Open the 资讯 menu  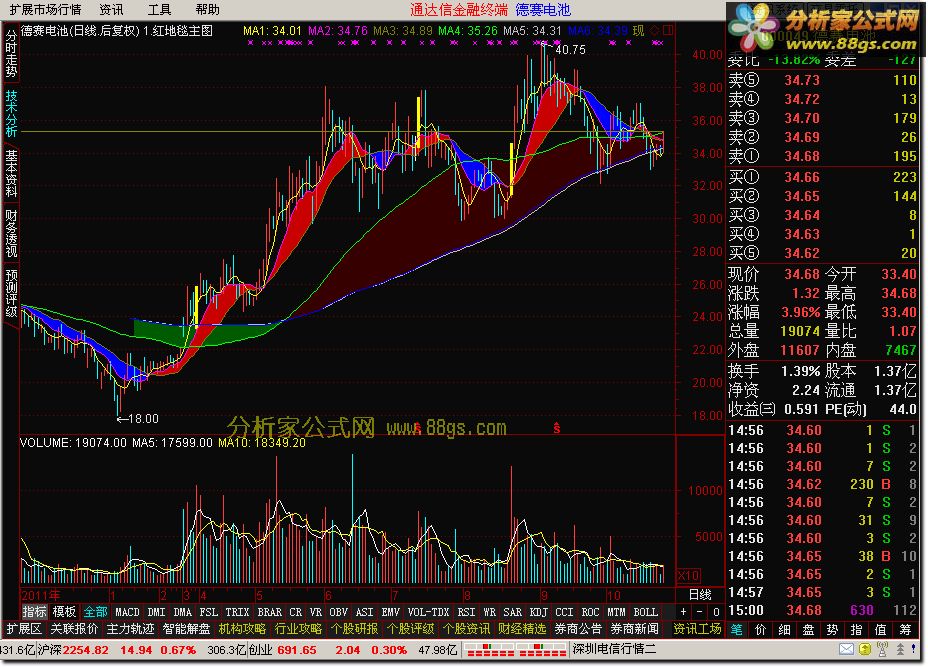click(111, 9)
